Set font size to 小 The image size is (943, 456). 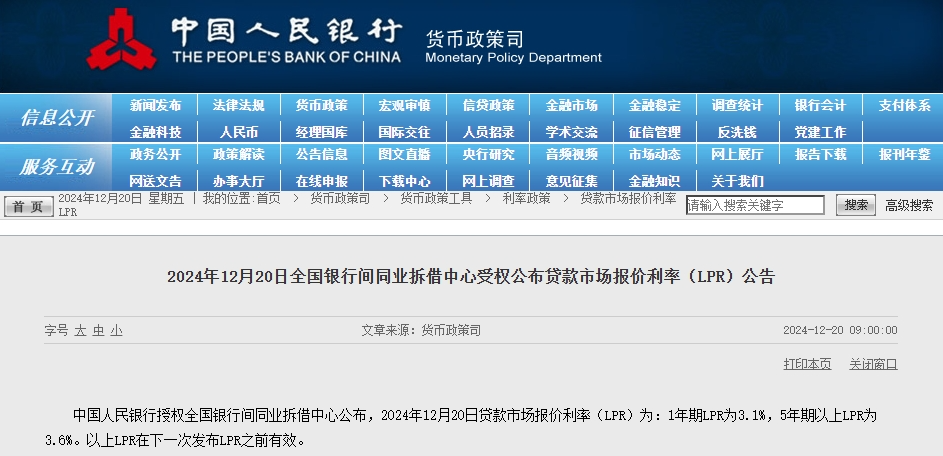tap(116, 330)
